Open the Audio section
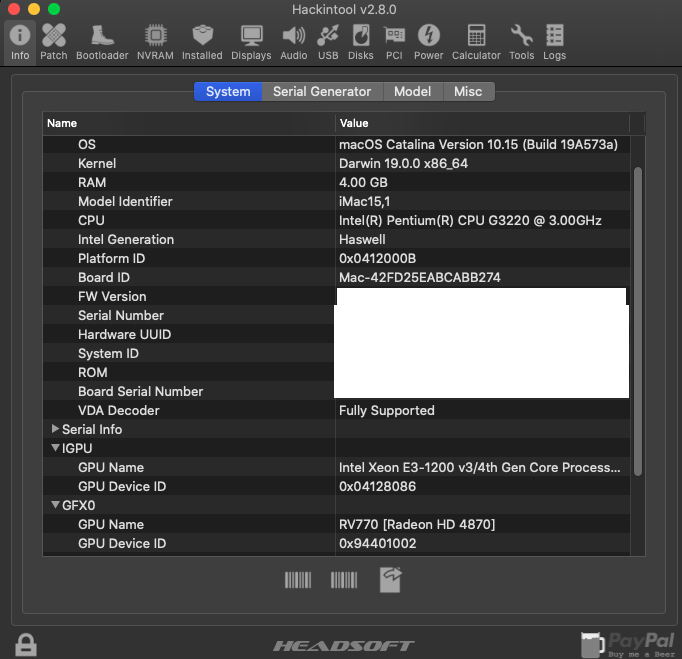The height and width of the screenshot is (659, 682). [294, 42]
